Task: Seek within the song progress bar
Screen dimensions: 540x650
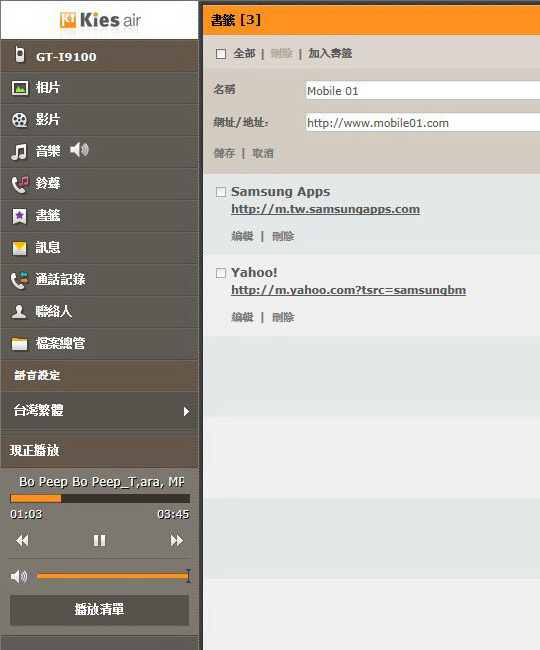Action: 100,498
